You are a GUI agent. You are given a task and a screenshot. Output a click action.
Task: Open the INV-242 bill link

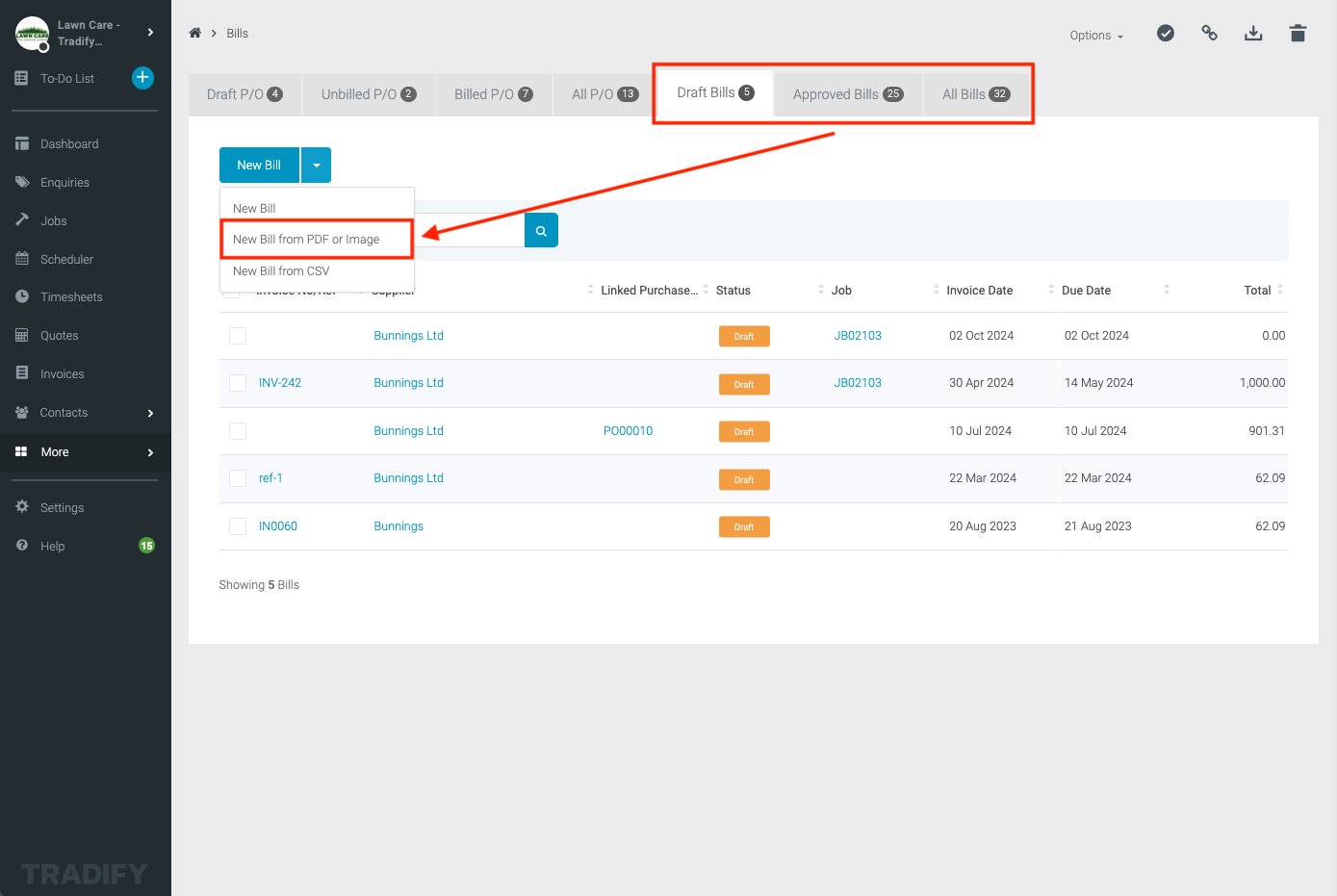[x=280, y=383]
